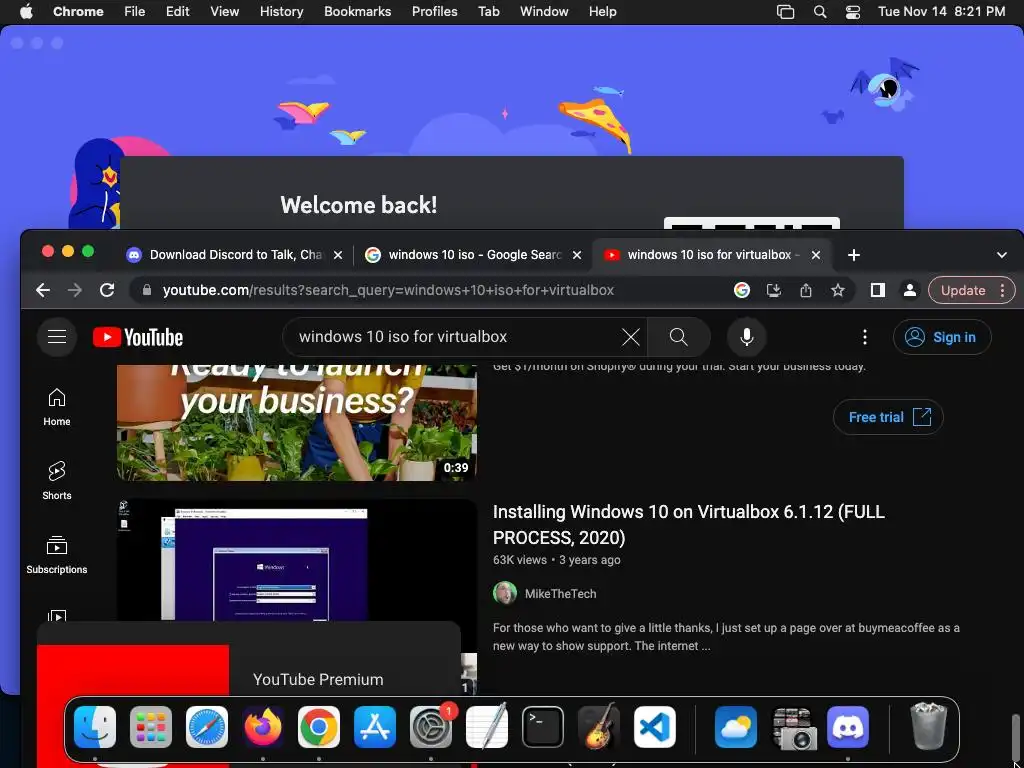Open the Apple menu
Image resolution: width=1024 pixels, height=768 pixels.
point(26,12)
